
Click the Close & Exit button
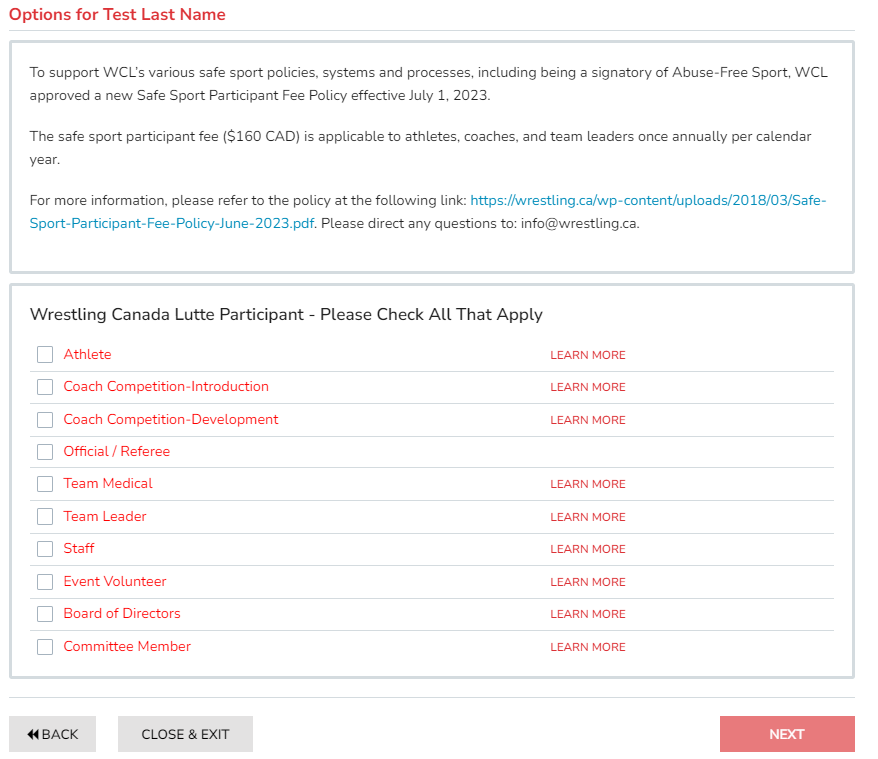coord(185,734)
